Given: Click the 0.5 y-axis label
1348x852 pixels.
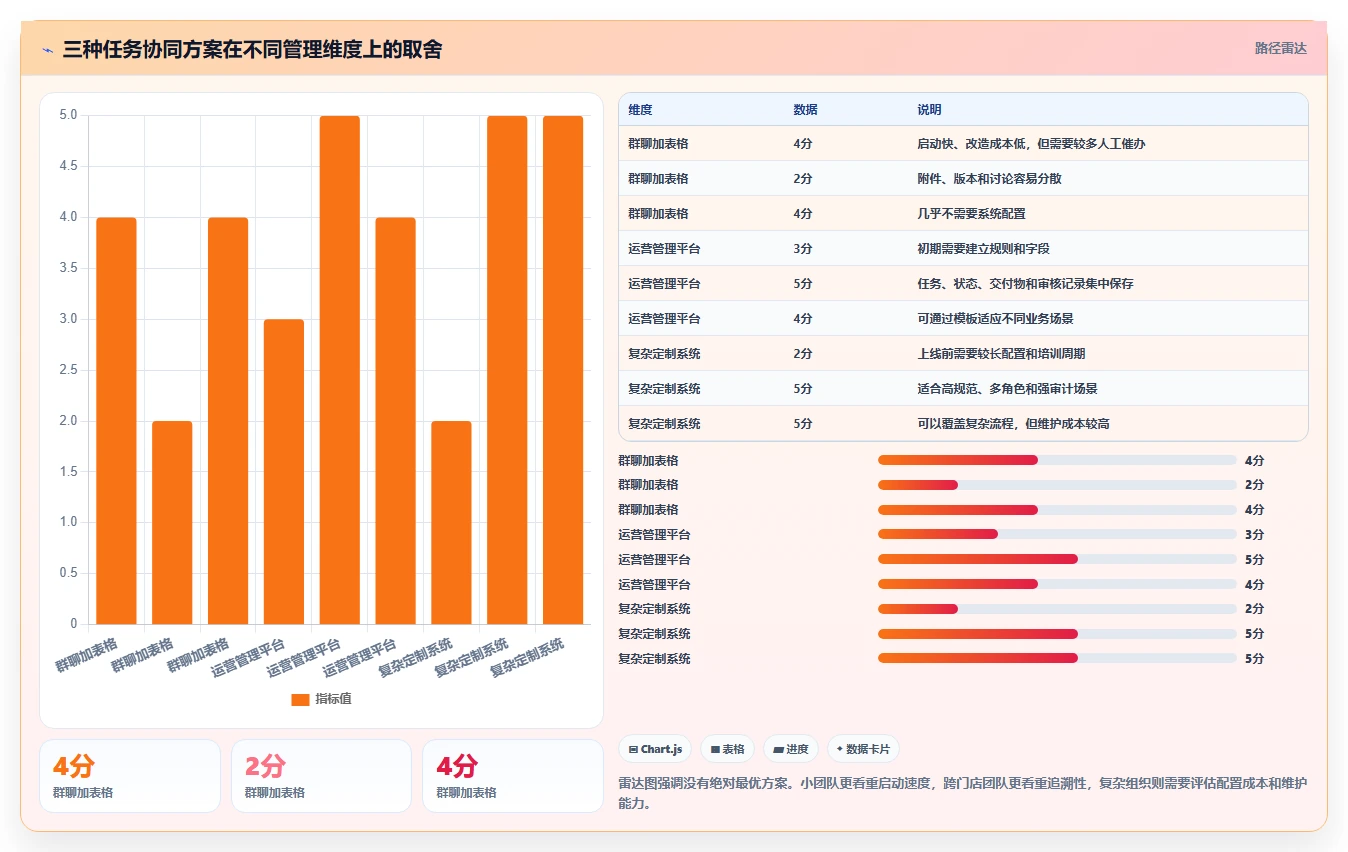Looking at the screenshot, I should pyautogui.click(x=68, y=573).
